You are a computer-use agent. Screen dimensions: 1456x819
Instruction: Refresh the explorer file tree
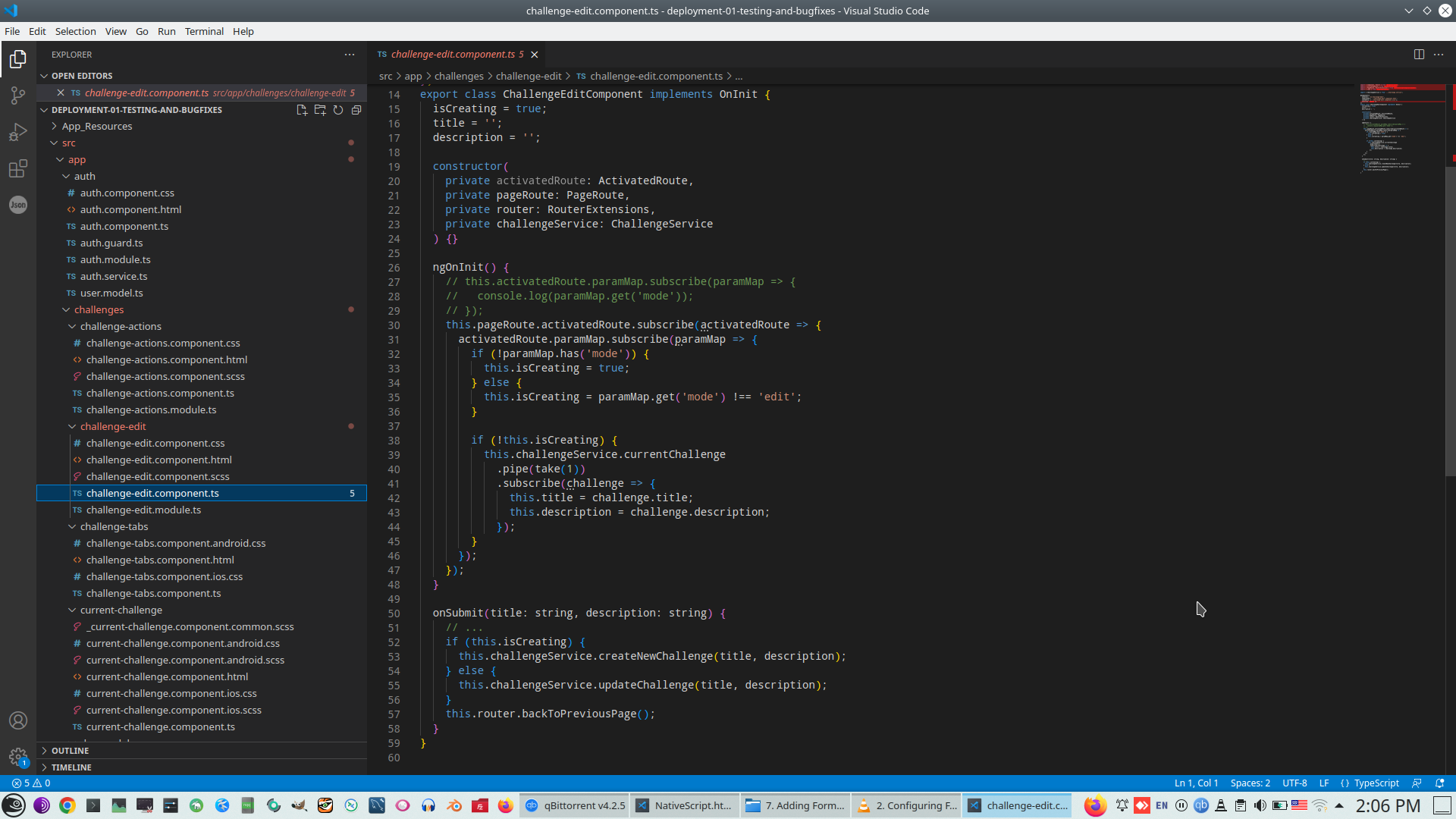[x=338, y=110]
